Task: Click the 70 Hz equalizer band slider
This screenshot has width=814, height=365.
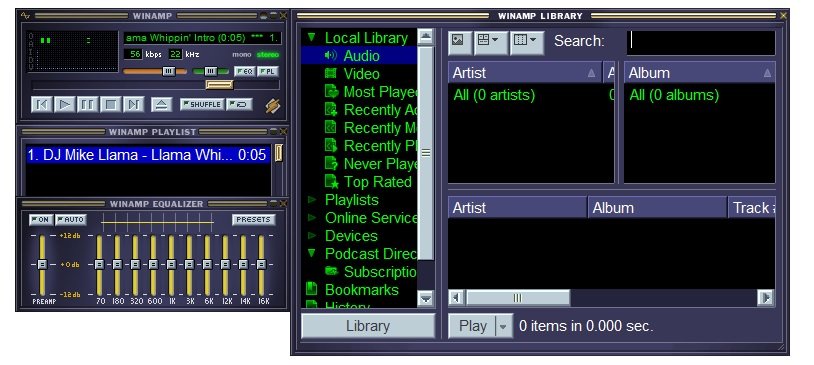Action: (100, 264)
